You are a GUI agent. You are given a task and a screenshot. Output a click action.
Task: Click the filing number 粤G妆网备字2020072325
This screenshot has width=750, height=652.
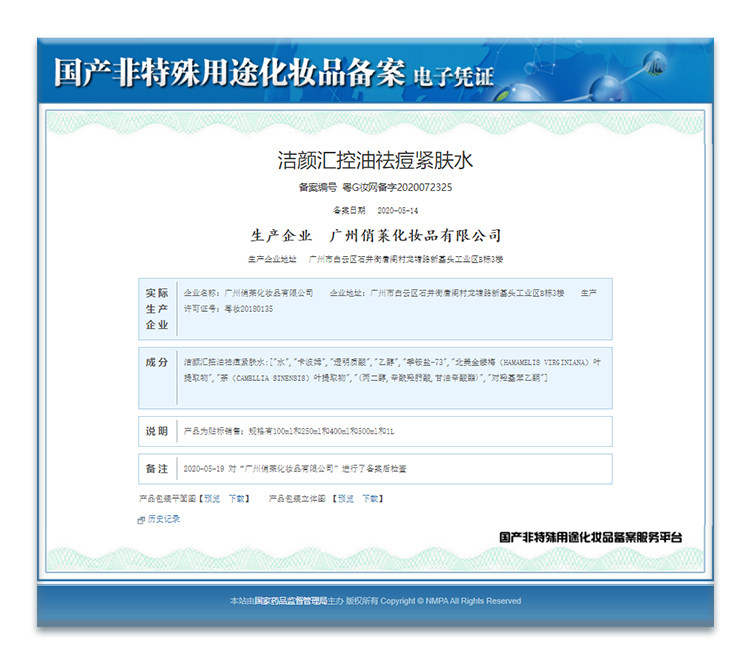pyautogui.click(x=397, y=187)
